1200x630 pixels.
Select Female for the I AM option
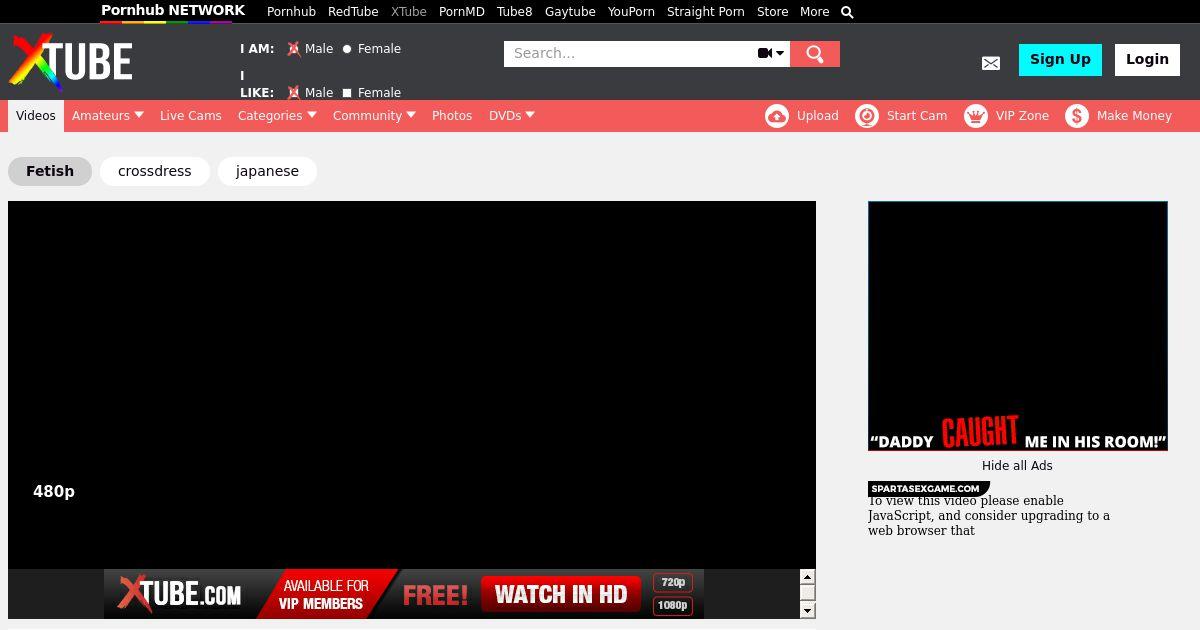pyautogui.click(x=347, y=49)
